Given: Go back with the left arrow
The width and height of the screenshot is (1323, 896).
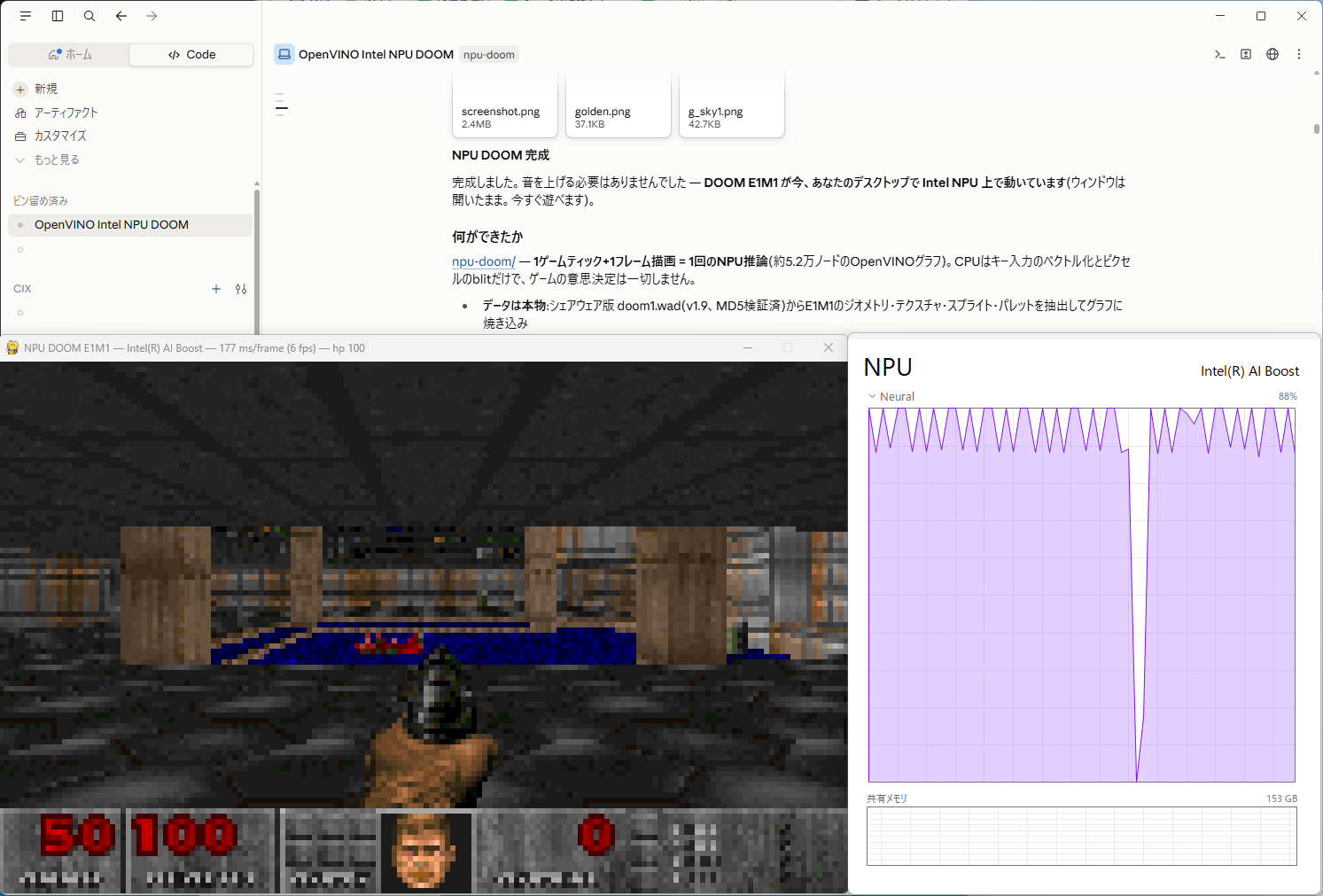Looking at the screenshot, I should (x=121, y=16).
